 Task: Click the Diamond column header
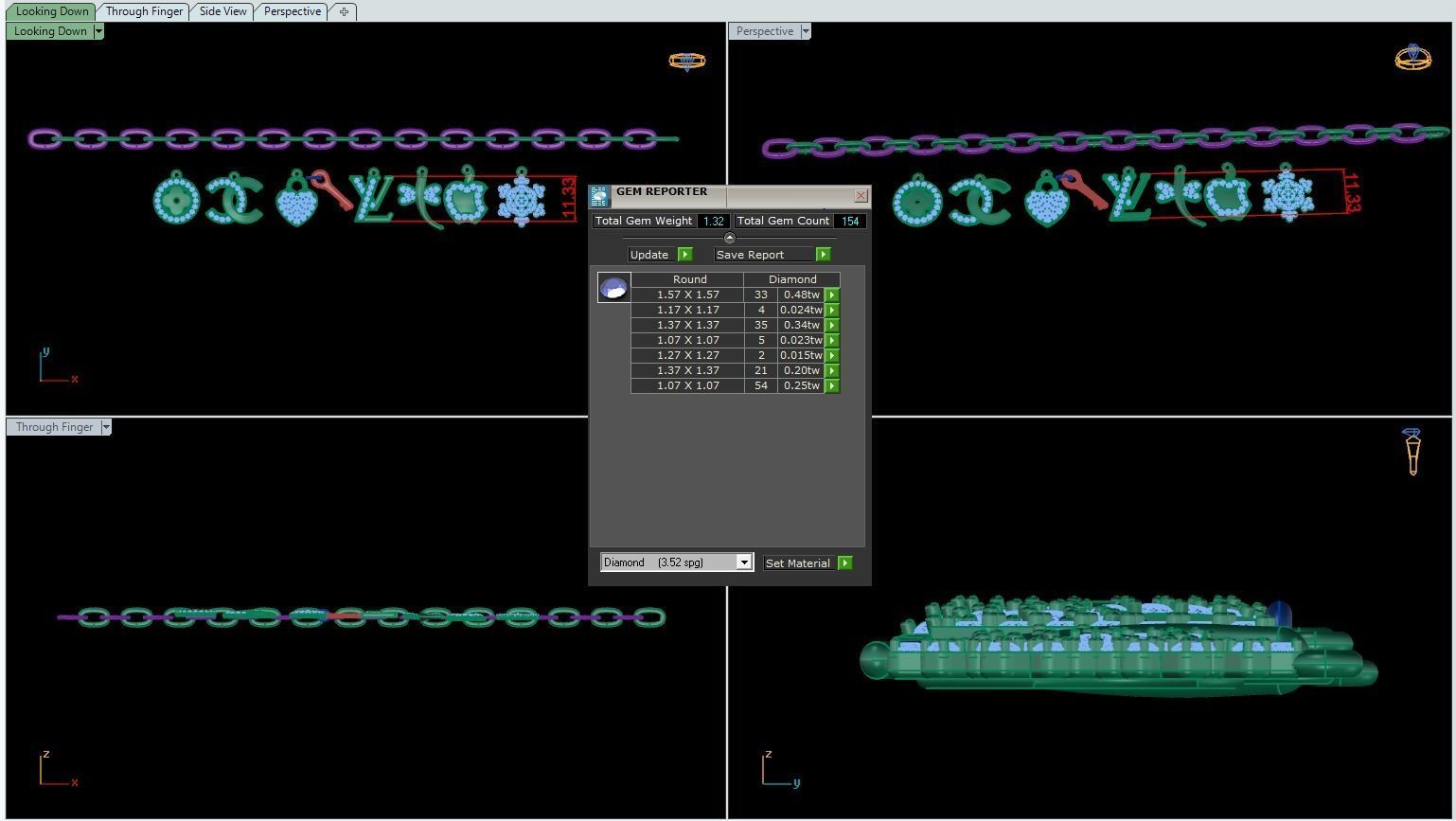(792, 279)
